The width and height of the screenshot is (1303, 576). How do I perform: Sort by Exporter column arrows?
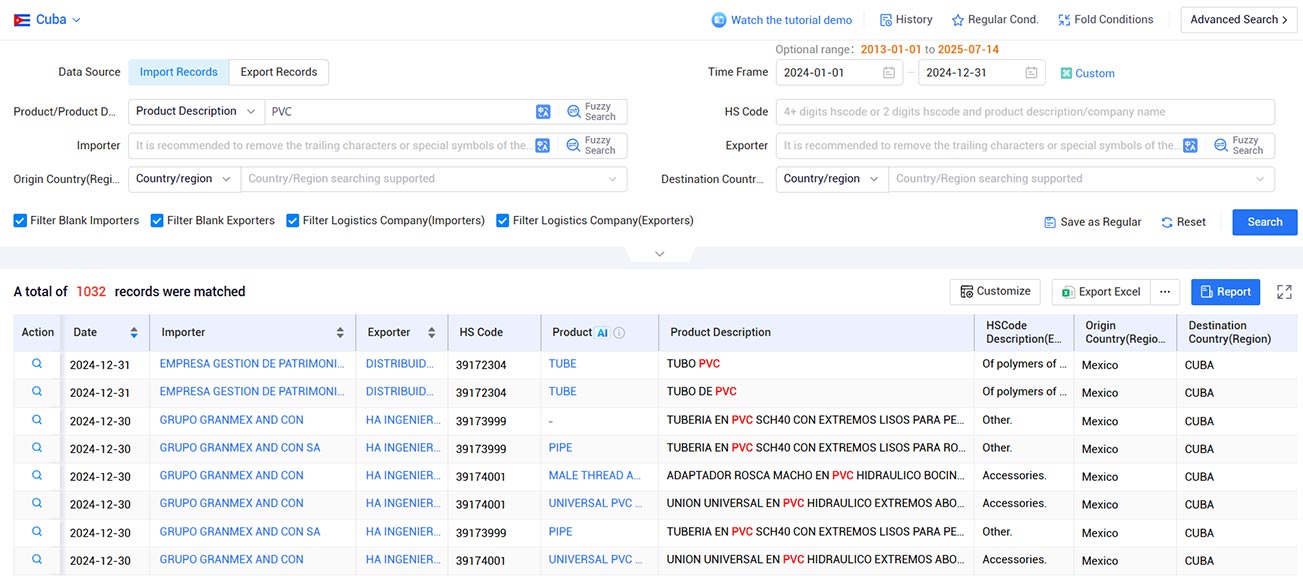click(431, 333)
